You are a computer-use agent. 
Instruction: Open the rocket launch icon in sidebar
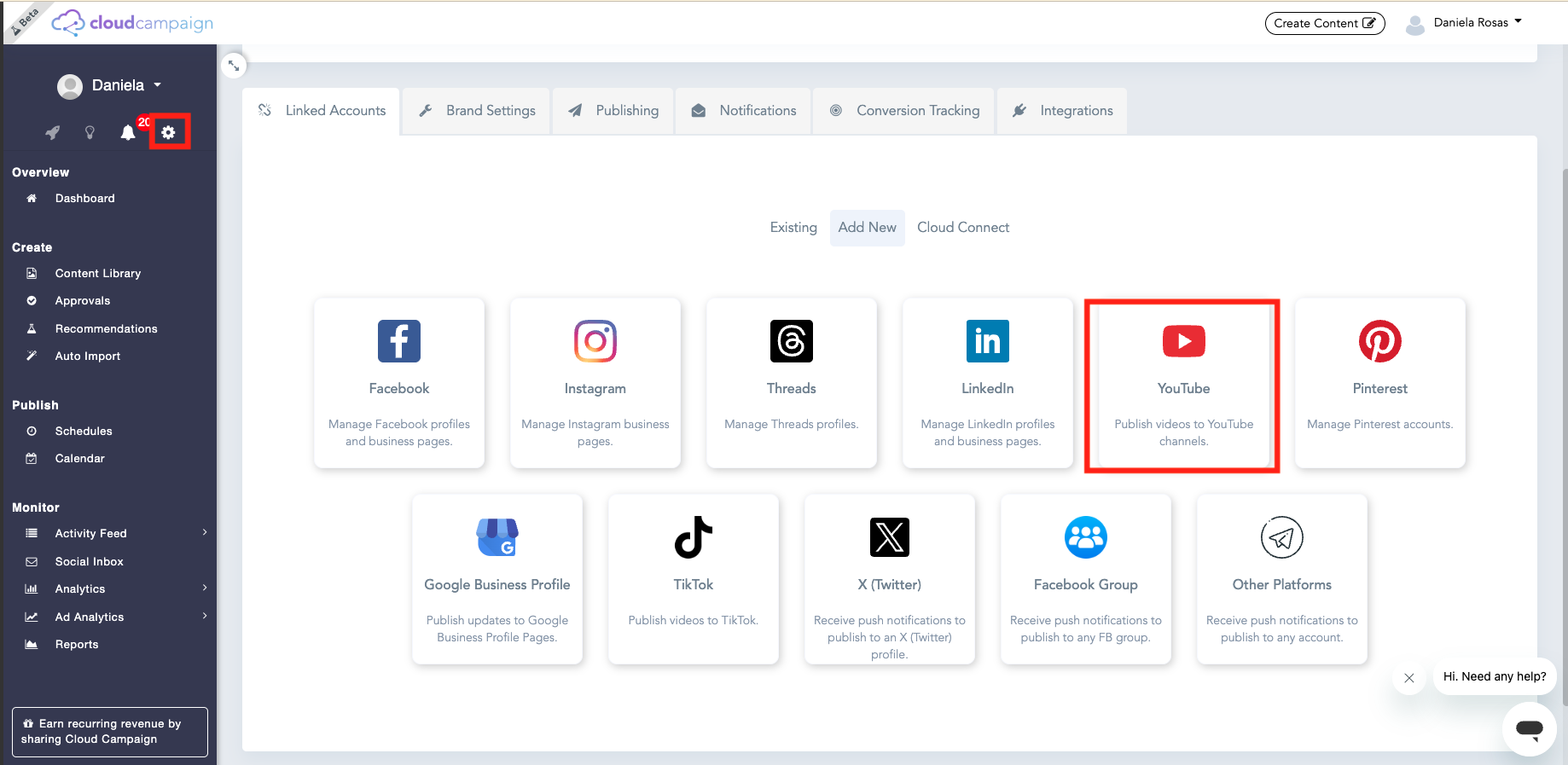[53, 132]
